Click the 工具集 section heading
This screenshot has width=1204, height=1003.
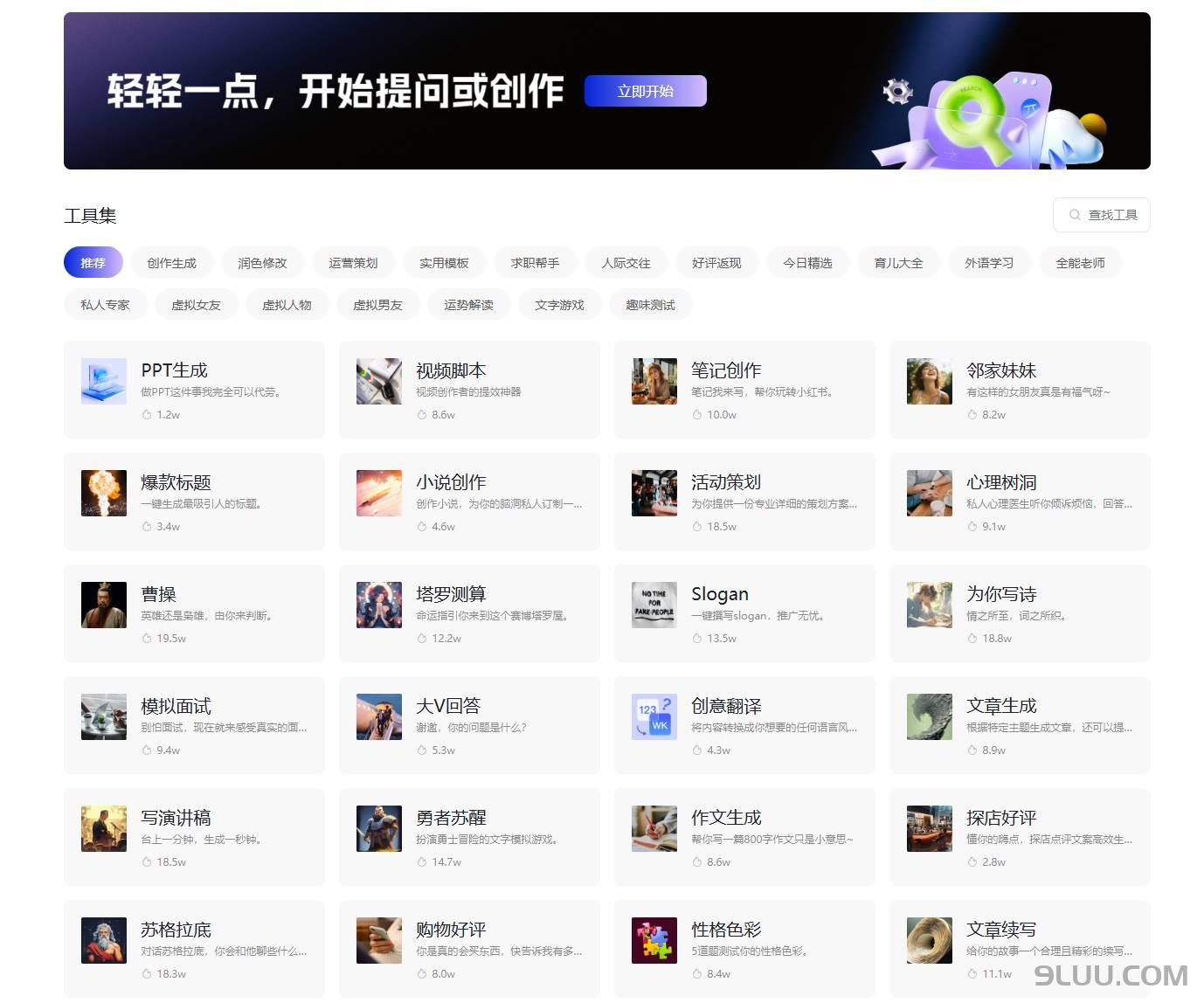point(90,216)
